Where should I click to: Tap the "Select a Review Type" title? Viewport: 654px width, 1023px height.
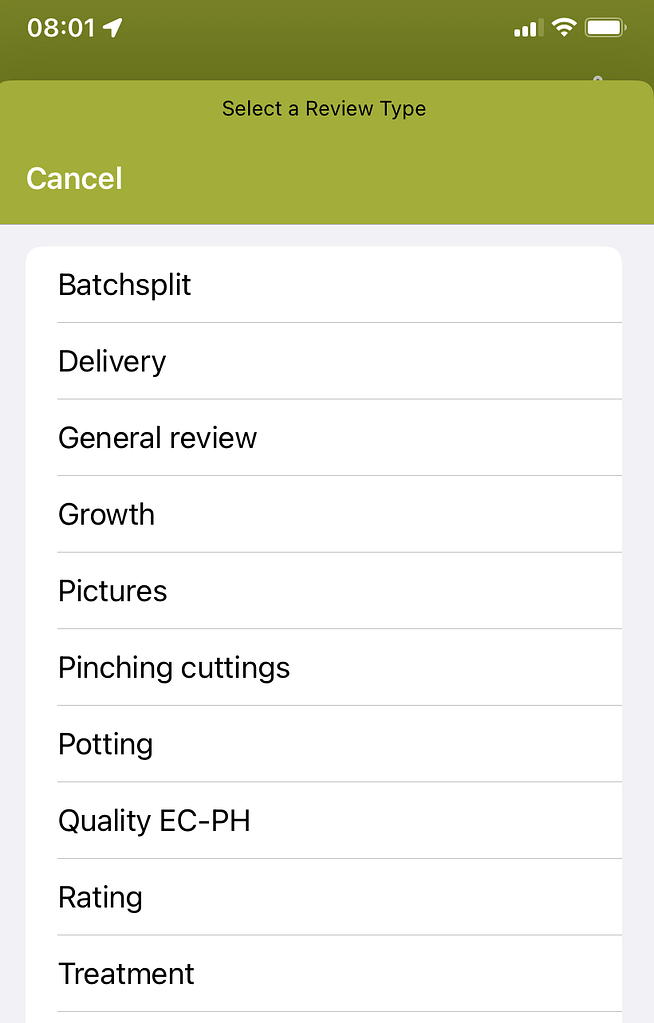pyautogui.click(x=324, y=108)
